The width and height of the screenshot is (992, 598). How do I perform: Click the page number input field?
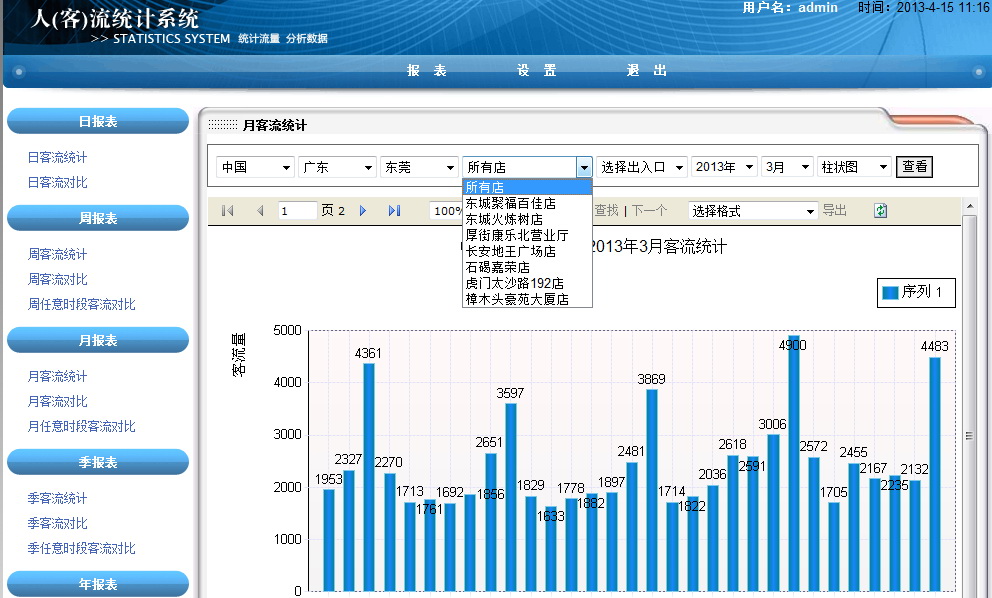(297, 211)
